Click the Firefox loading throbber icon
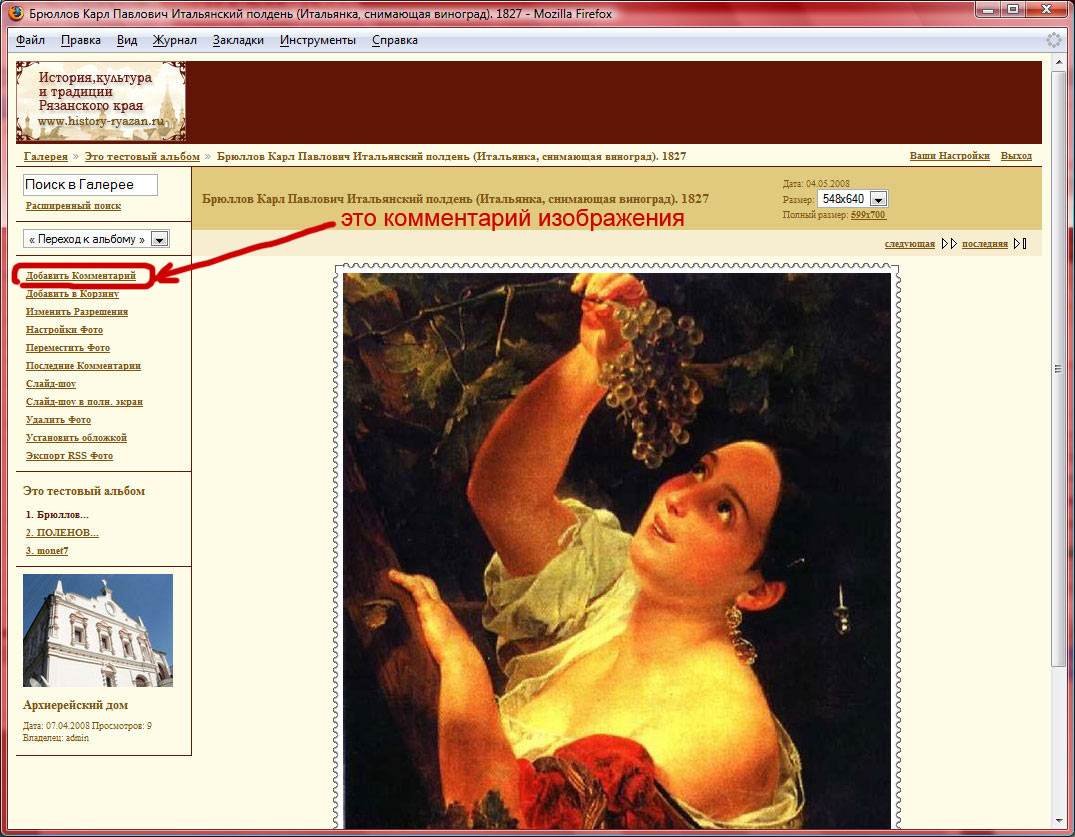1075x837 pixels. coord(1054,40)
